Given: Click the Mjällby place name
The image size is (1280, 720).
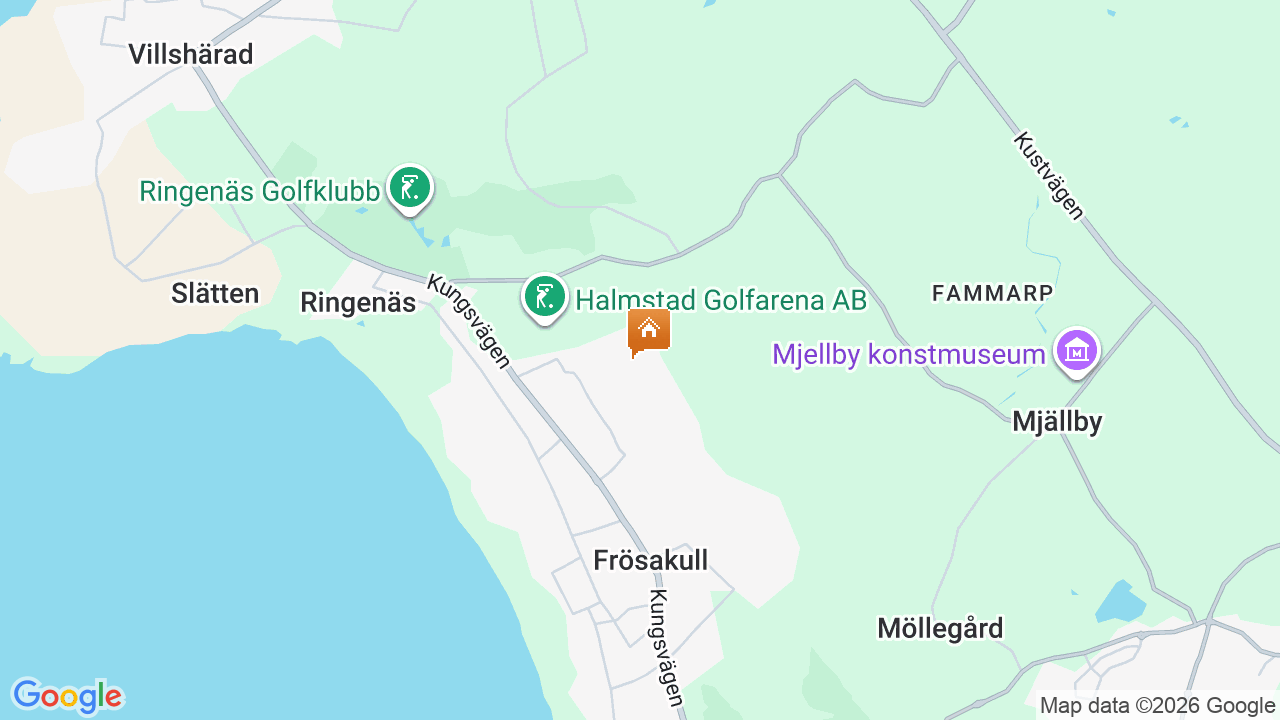Looking at the screenshot, I should pos(1057,422).
